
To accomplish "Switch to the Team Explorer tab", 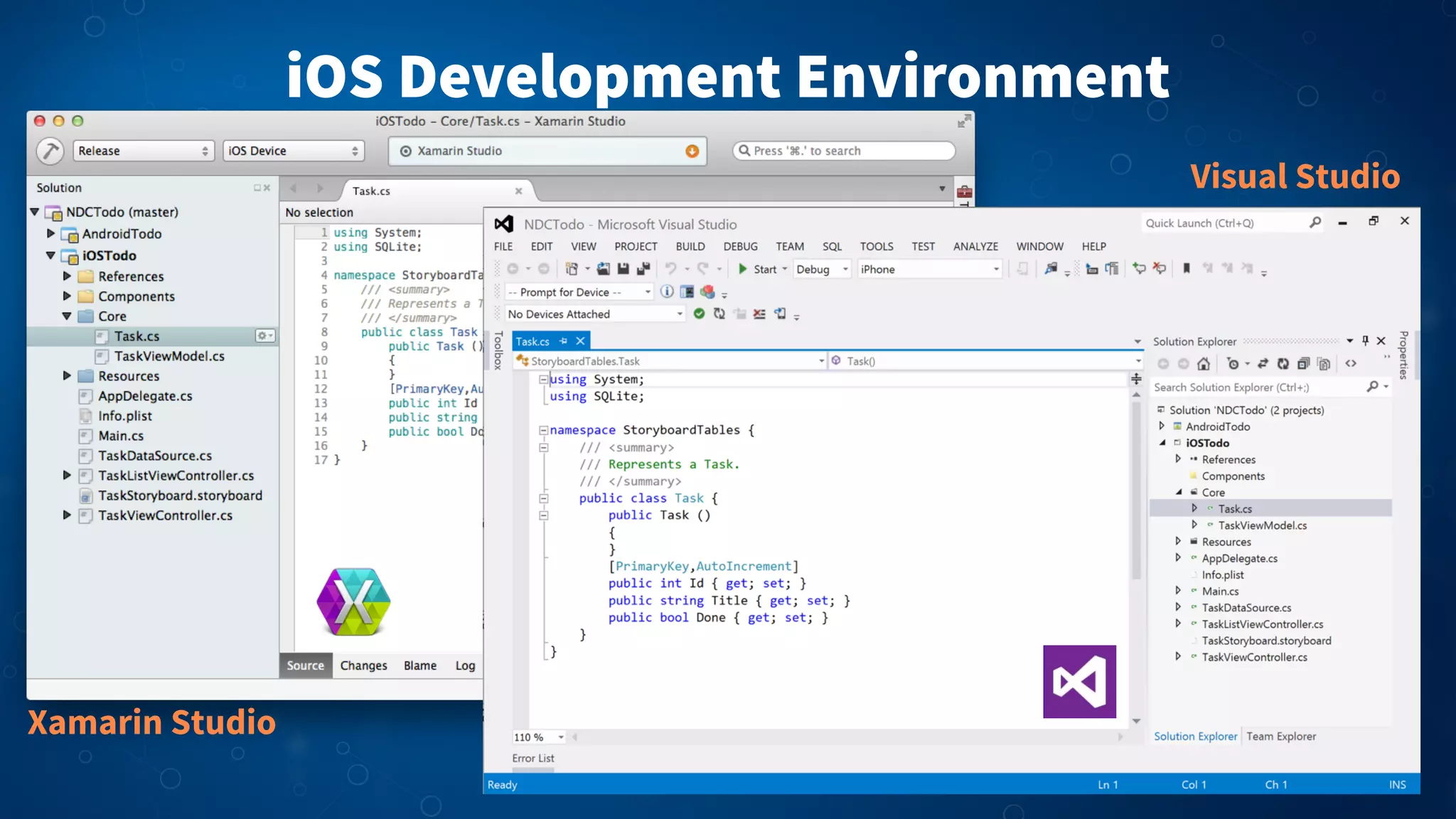I will [1281, 737].
